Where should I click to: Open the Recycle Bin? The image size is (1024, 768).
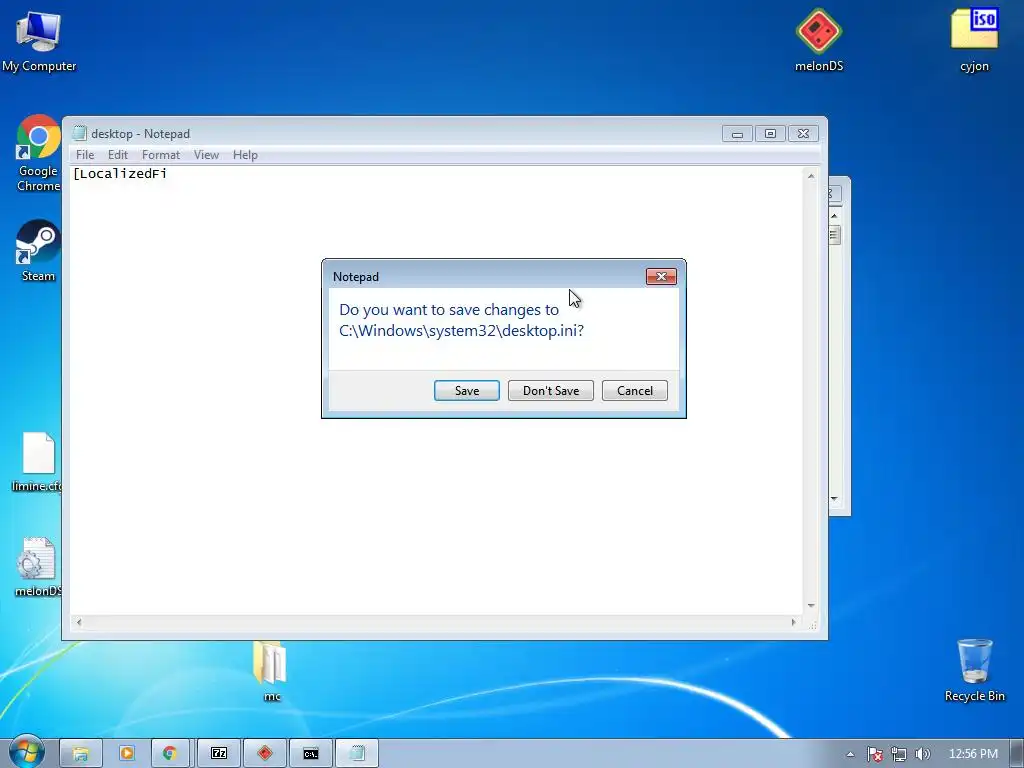pyautogui.click(x=974, y=670)
